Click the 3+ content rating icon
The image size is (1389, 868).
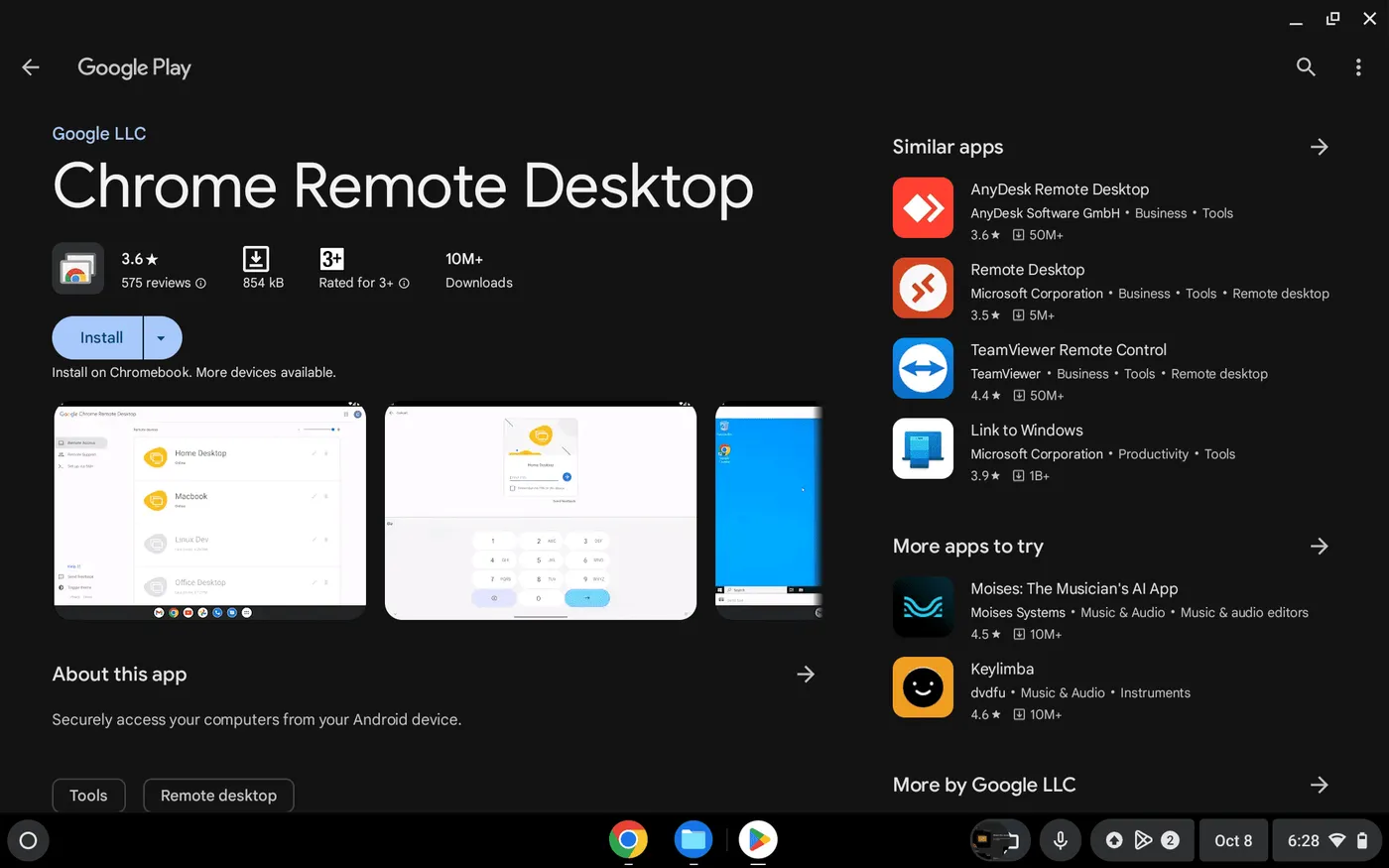(x=331, y=259)
